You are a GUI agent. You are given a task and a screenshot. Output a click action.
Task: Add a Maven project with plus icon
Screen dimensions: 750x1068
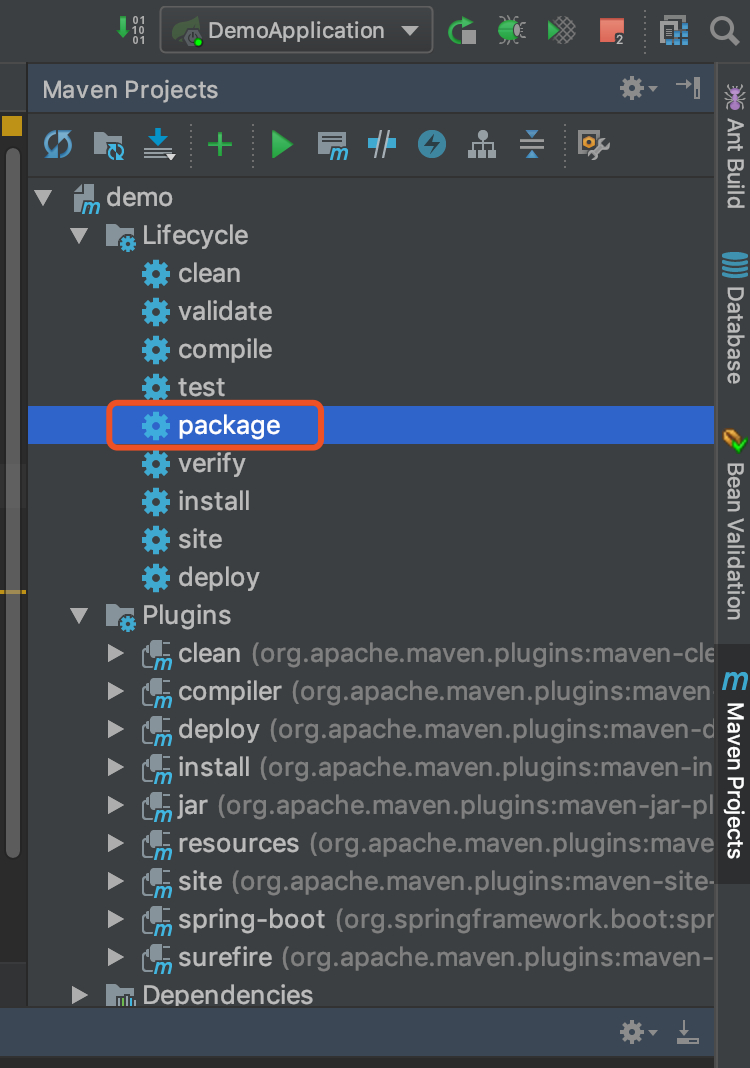tap(219, 145)
